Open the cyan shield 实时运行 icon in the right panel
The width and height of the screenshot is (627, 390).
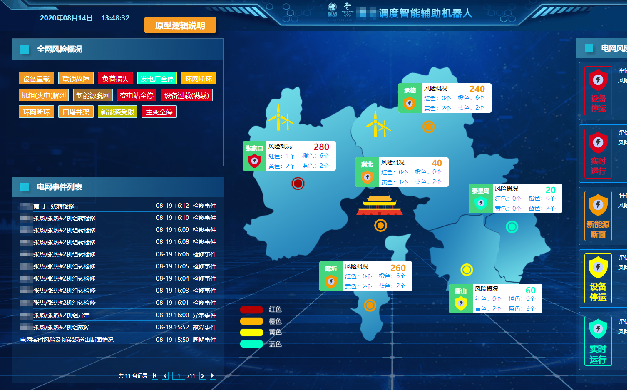(598, 341)
